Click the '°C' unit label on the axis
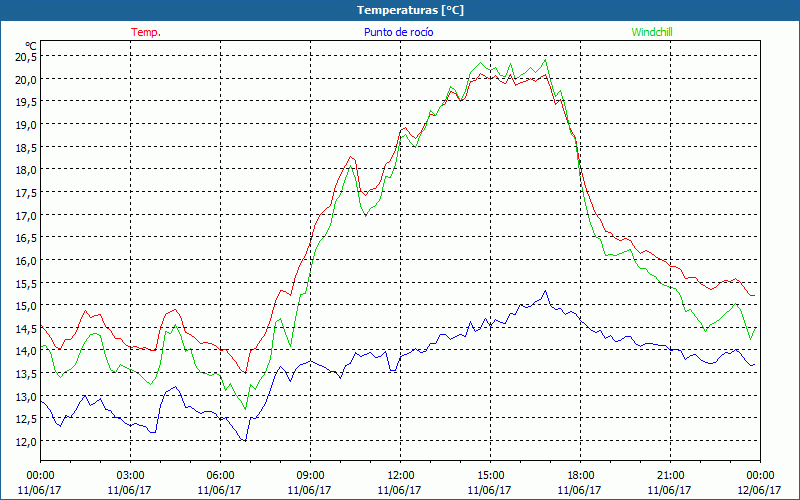Viewport: 800px width, 500px height. point(31,46)
